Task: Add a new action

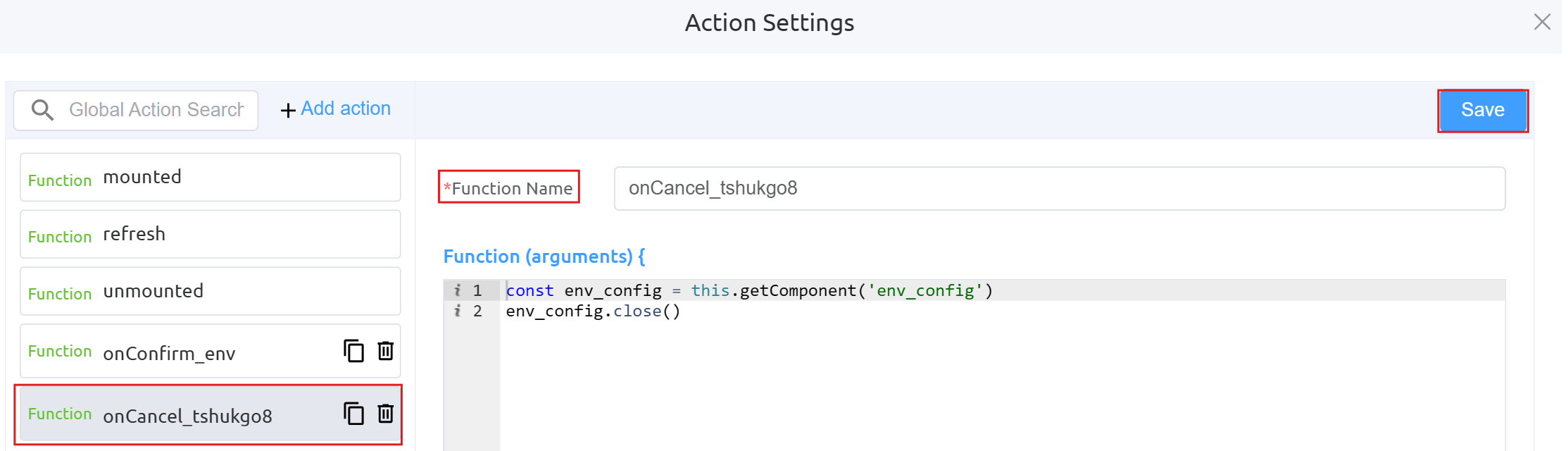Action: 336,109
